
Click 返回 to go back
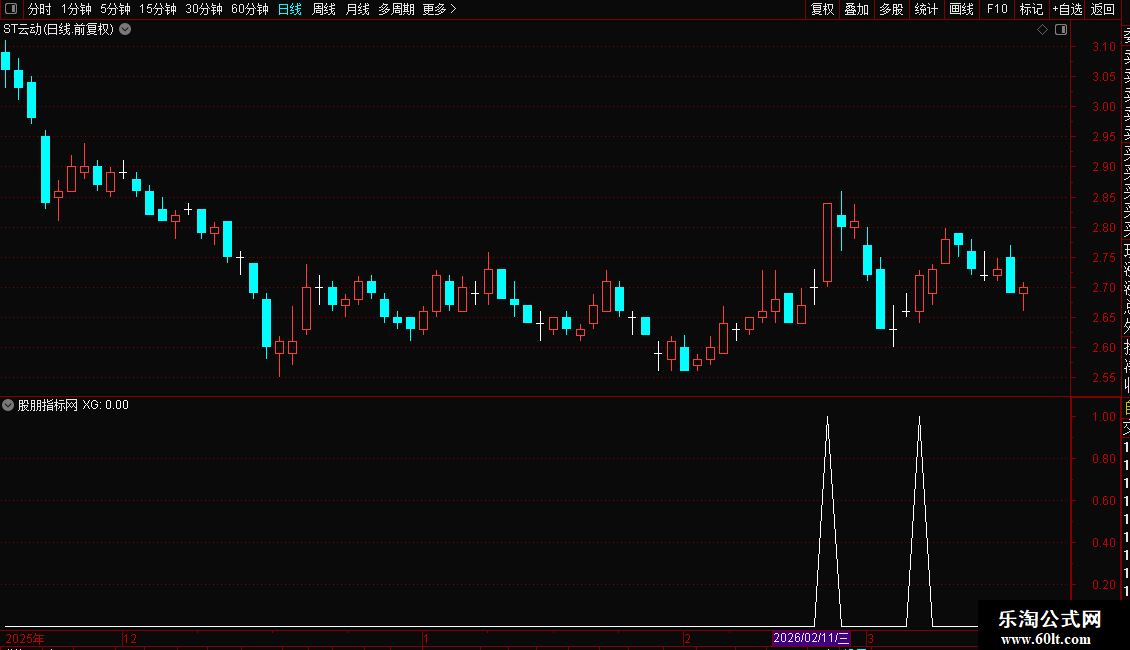[1103, 9]
